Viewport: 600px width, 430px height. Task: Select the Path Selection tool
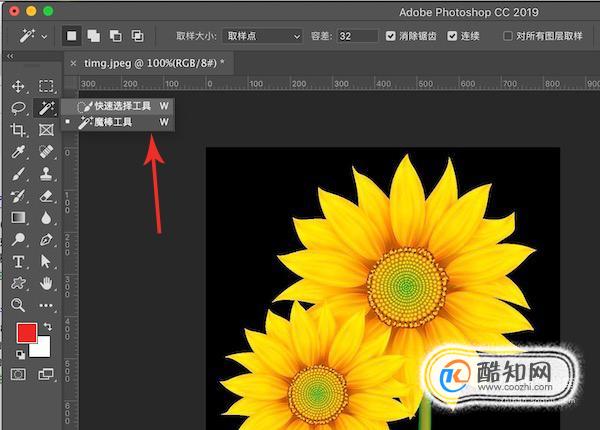coord(46,262)
